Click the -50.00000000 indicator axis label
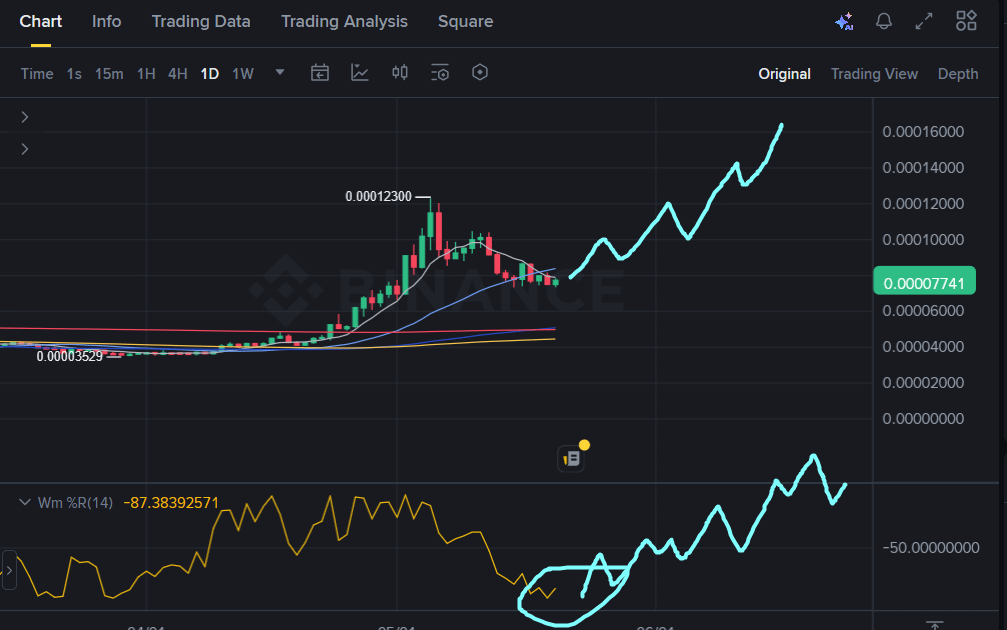Image resolution: width=1007 pixels, height=630 pixels. [931, 548]
